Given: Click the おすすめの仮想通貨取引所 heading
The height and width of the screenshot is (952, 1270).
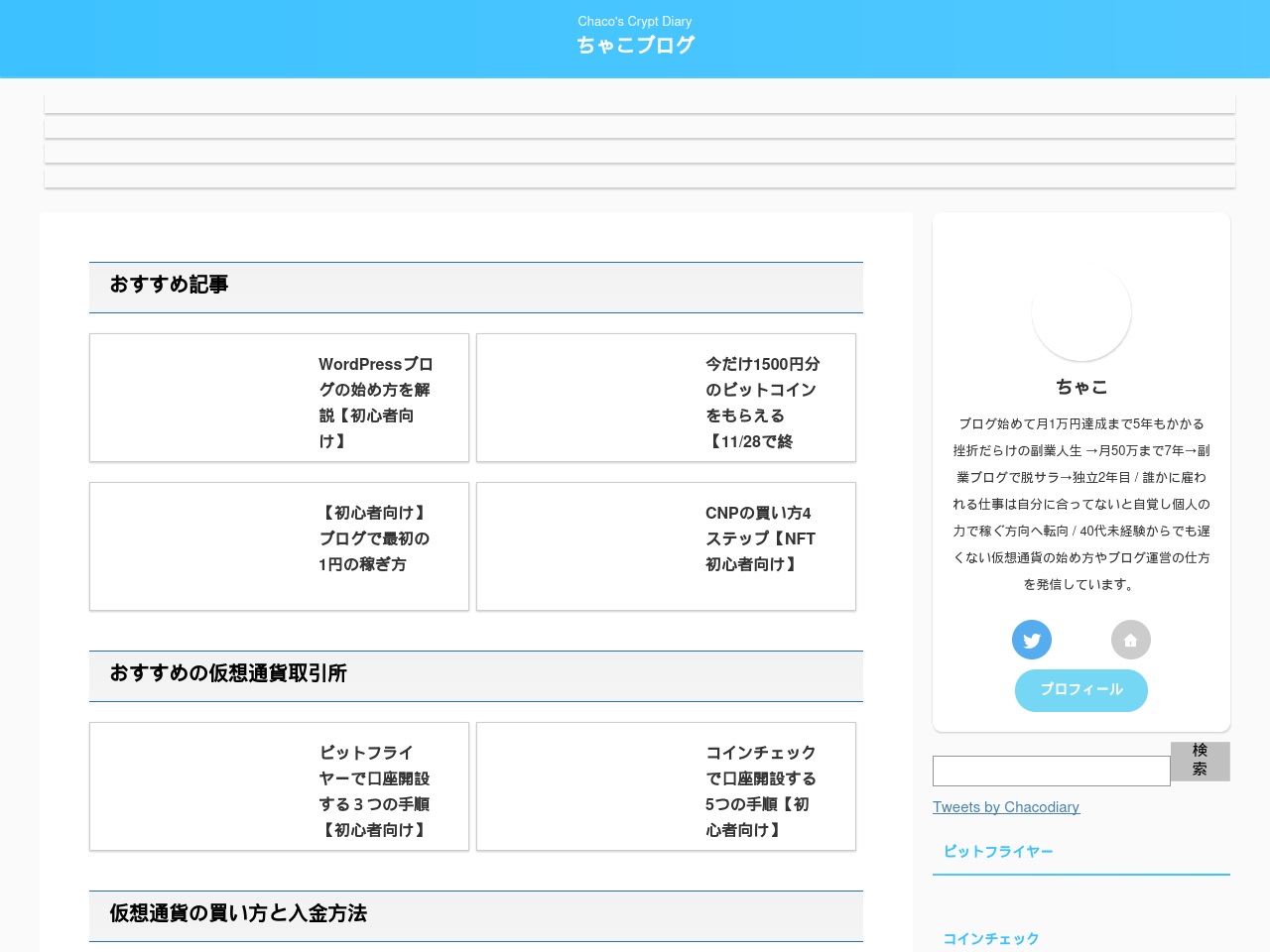Looking at the screenshot, I should (476, 676).
